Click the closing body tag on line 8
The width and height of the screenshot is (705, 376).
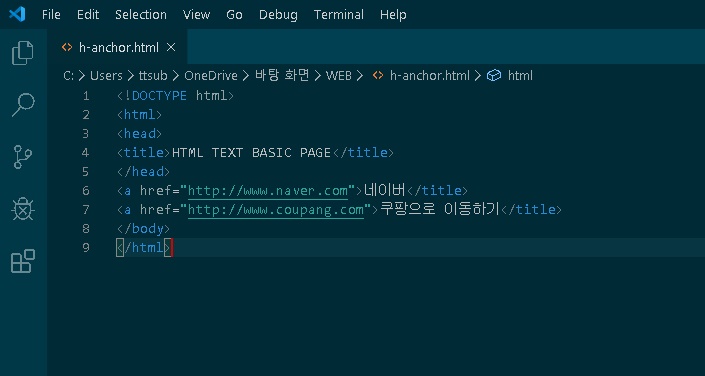click(143, 228)
